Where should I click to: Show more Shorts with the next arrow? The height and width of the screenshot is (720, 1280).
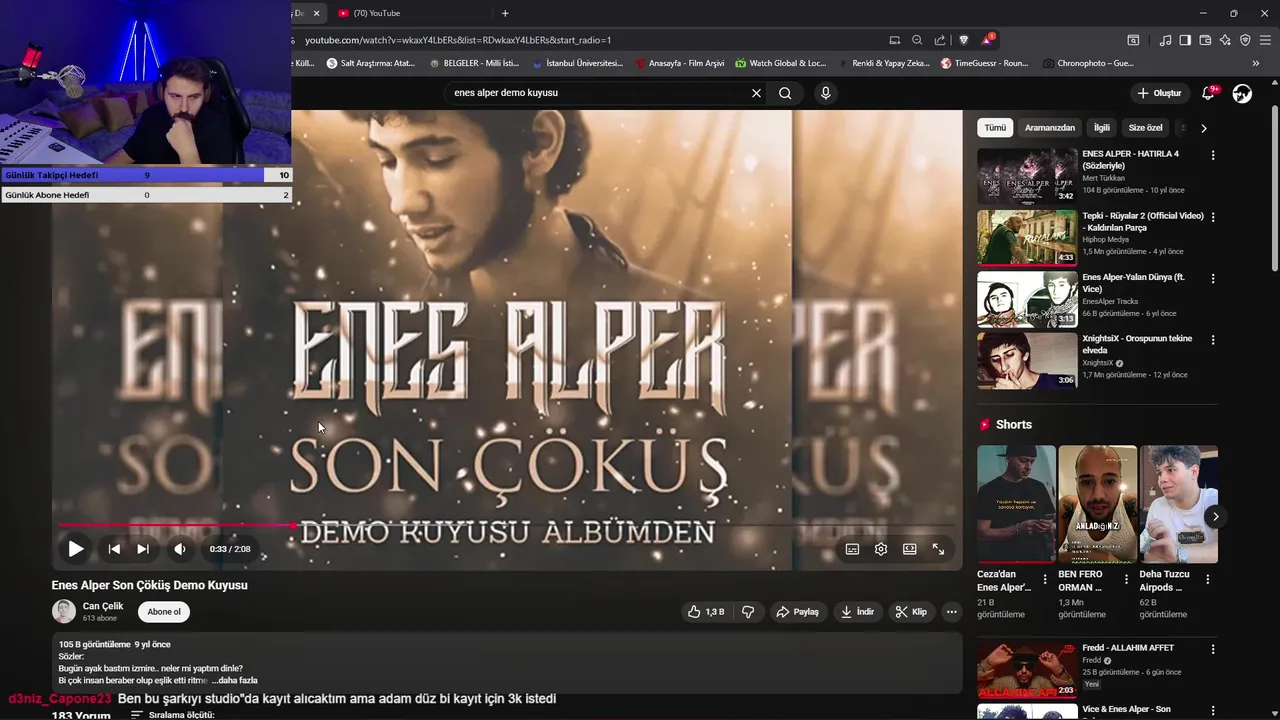(x=1215, y=517)
